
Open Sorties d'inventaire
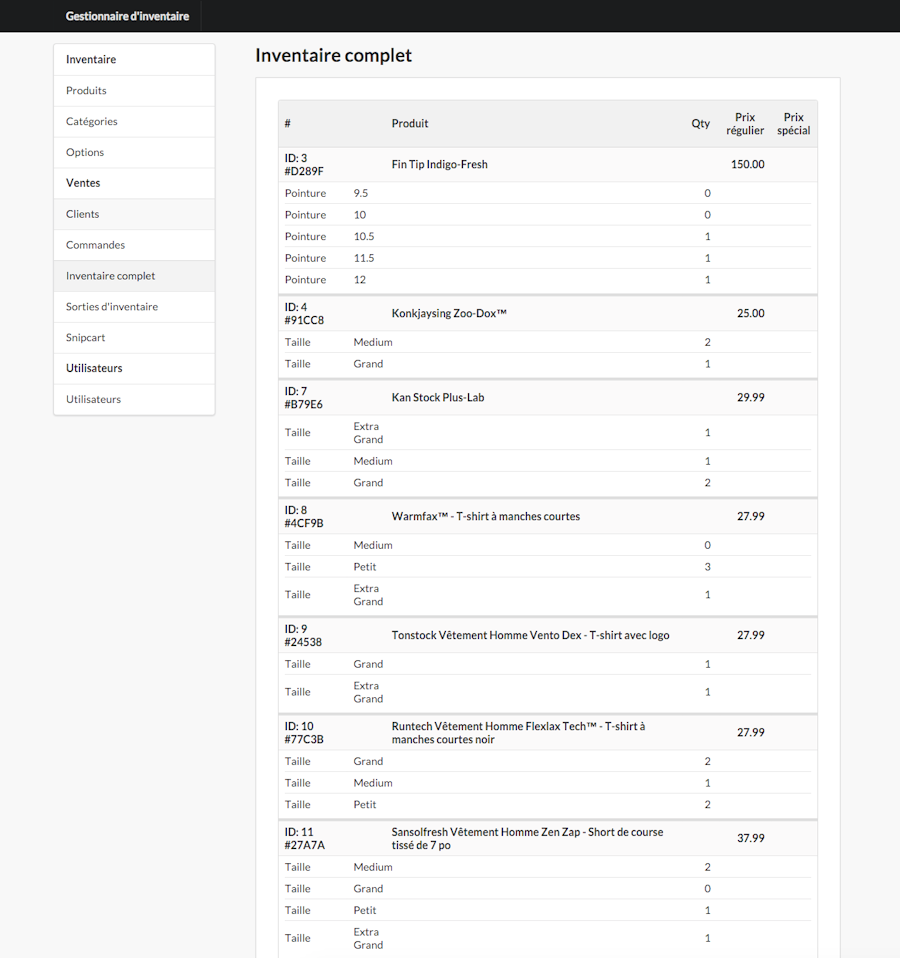click(134, 307)
